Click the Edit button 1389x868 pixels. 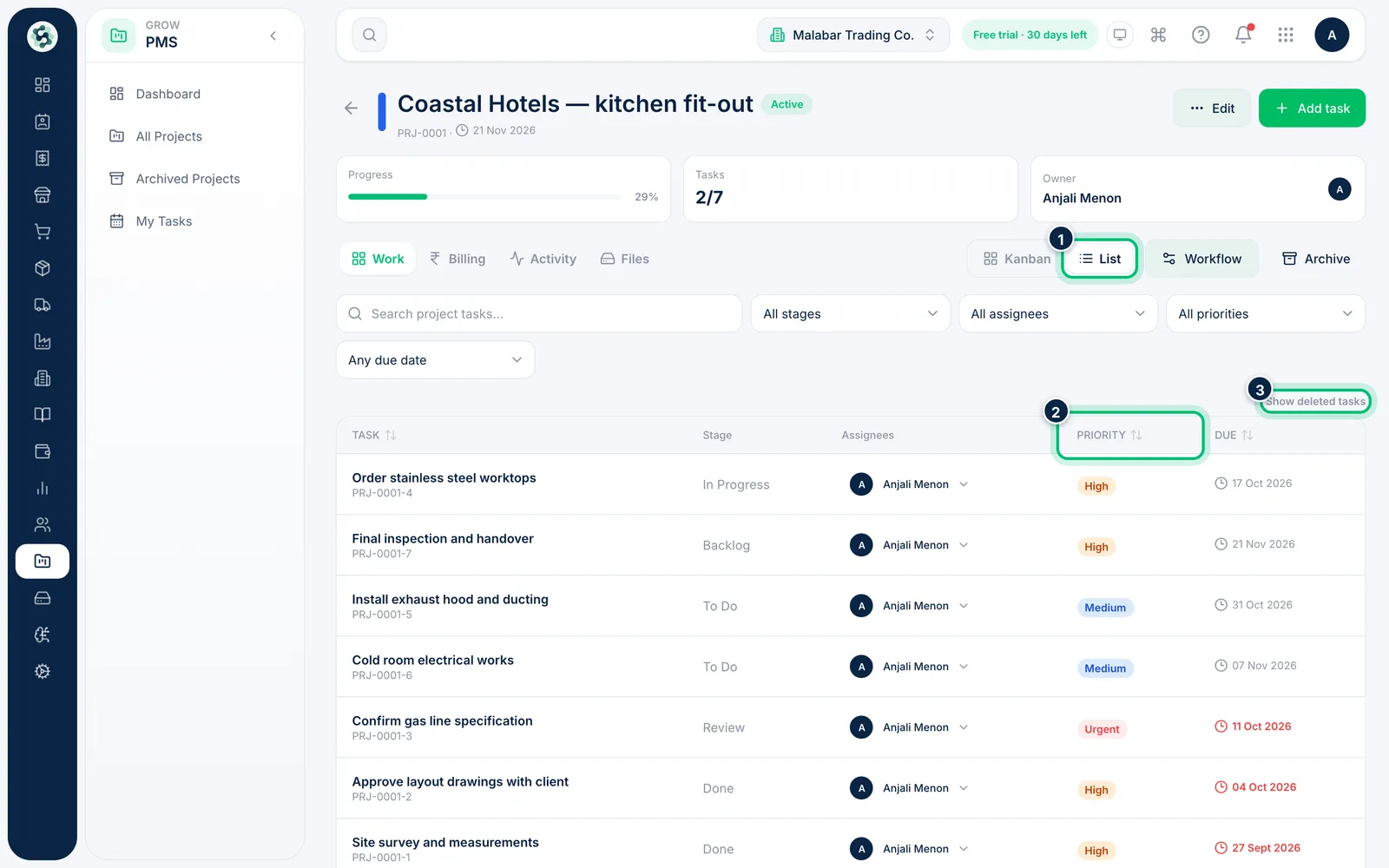1212,108
